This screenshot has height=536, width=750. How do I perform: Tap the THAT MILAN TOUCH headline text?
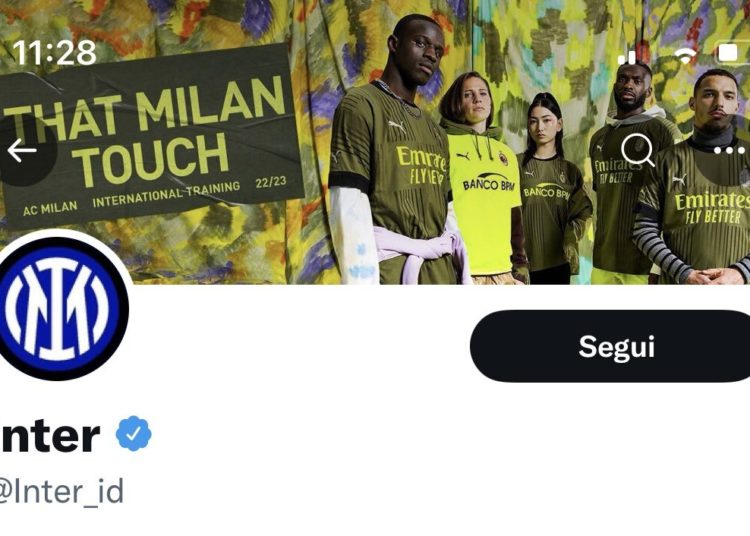click(x=143, y=131)
